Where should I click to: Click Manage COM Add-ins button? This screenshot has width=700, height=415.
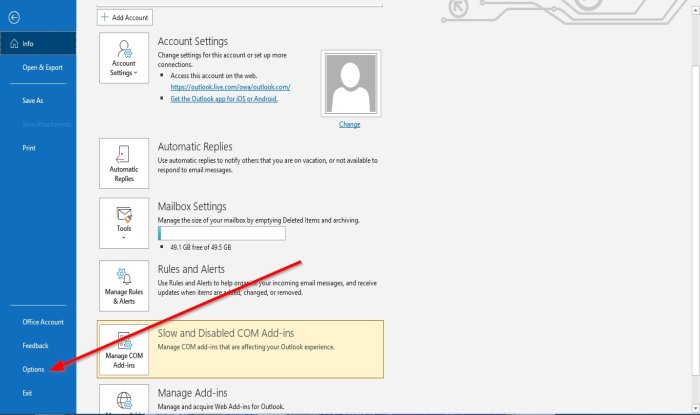click(x=124, y=350)
